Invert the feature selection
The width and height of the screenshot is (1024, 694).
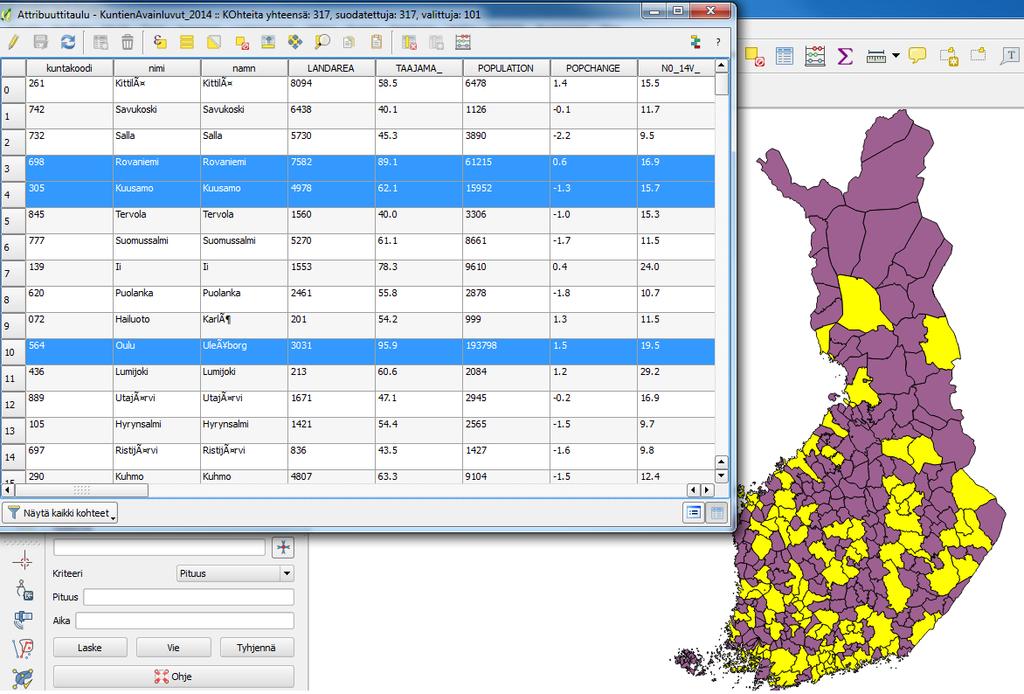tap(214, 42)
